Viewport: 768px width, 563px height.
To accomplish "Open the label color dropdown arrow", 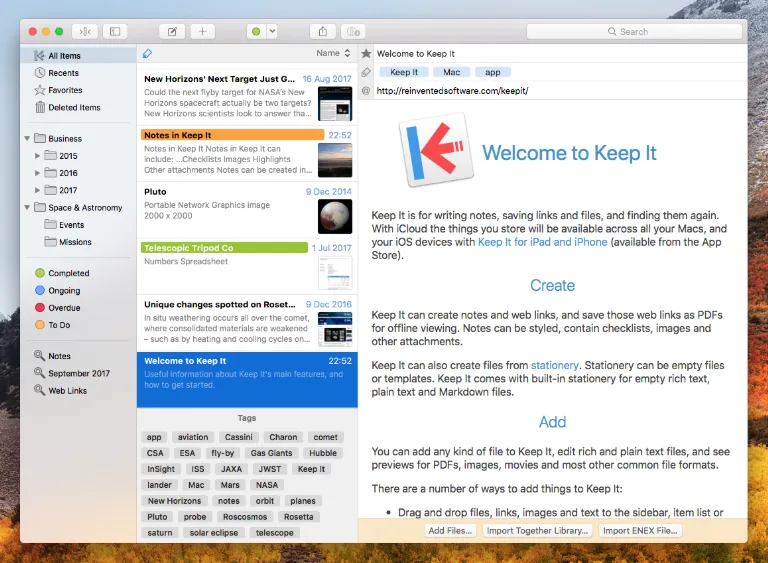I will click(x=272, y=32).
